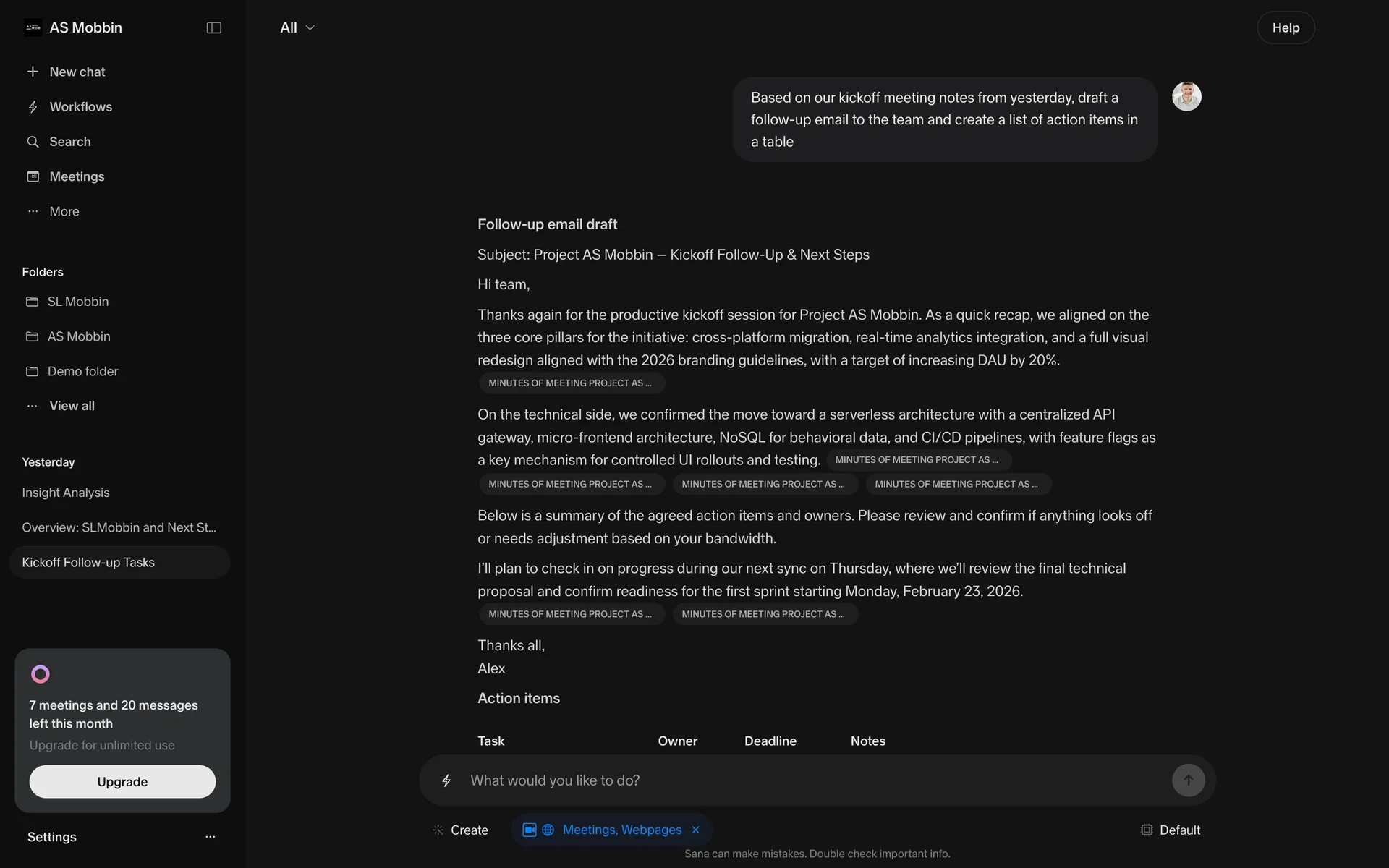Open the Insight Analysis chat
This screenshot has height=868, width=1389.
click(66, 493)
